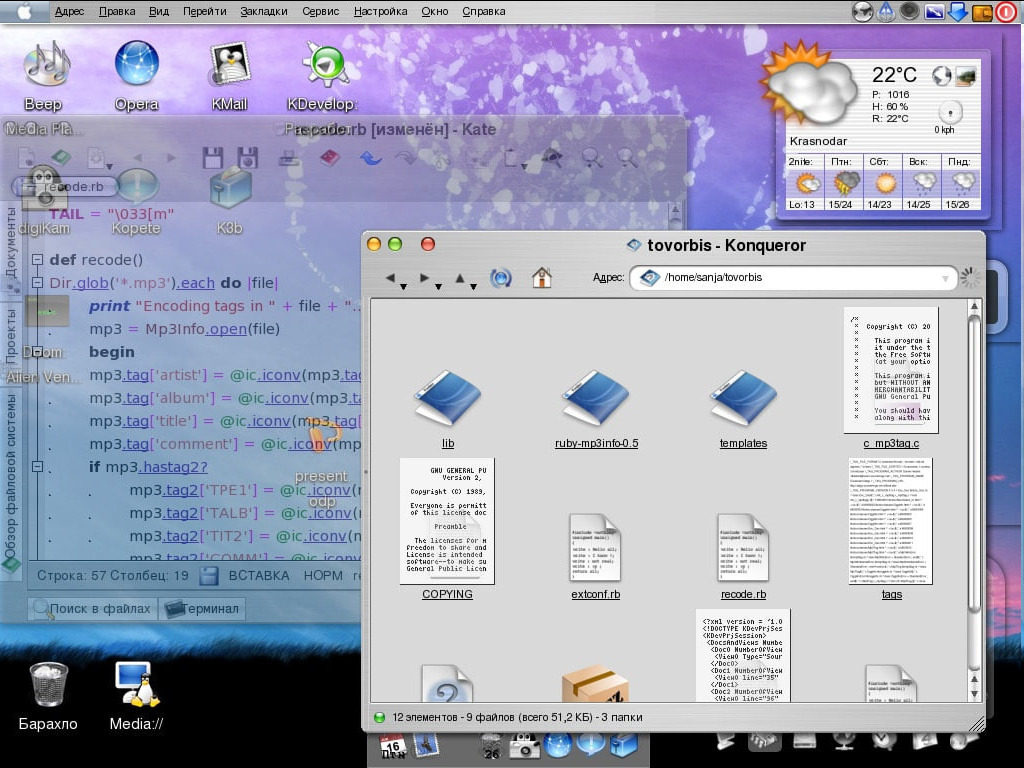This screenshot has height=768, width=1024.
Task: Click the blue Undo arrow in Kate
Action: (371, 158)
